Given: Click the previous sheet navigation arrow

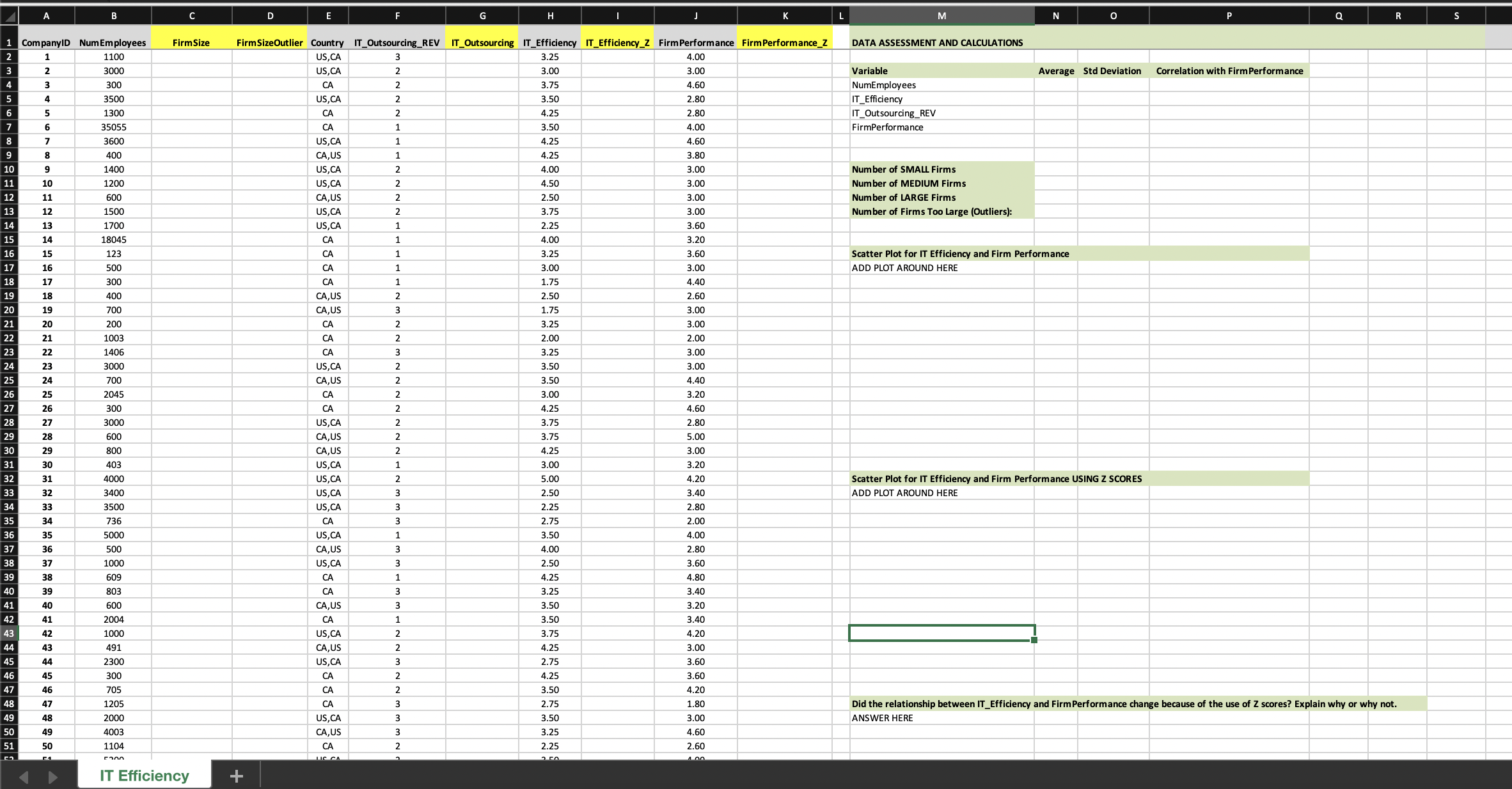Looking at the screenshot, I should point(24,777).
